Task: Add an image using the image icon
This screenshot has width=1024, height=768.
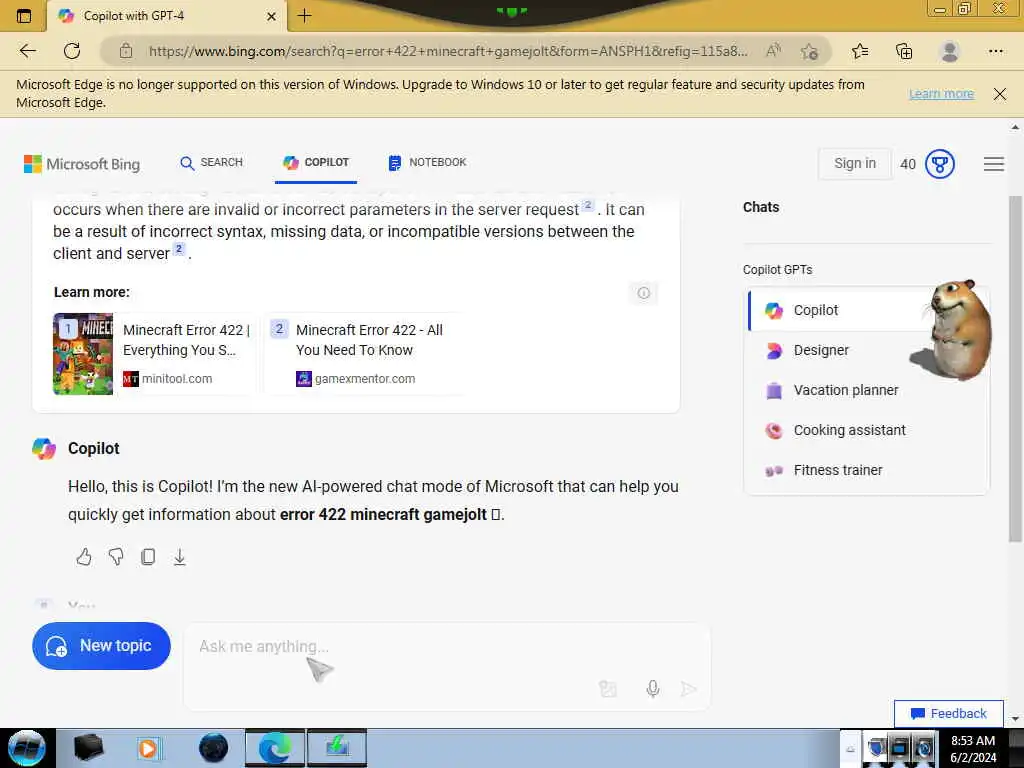Action: click(607, 689)
